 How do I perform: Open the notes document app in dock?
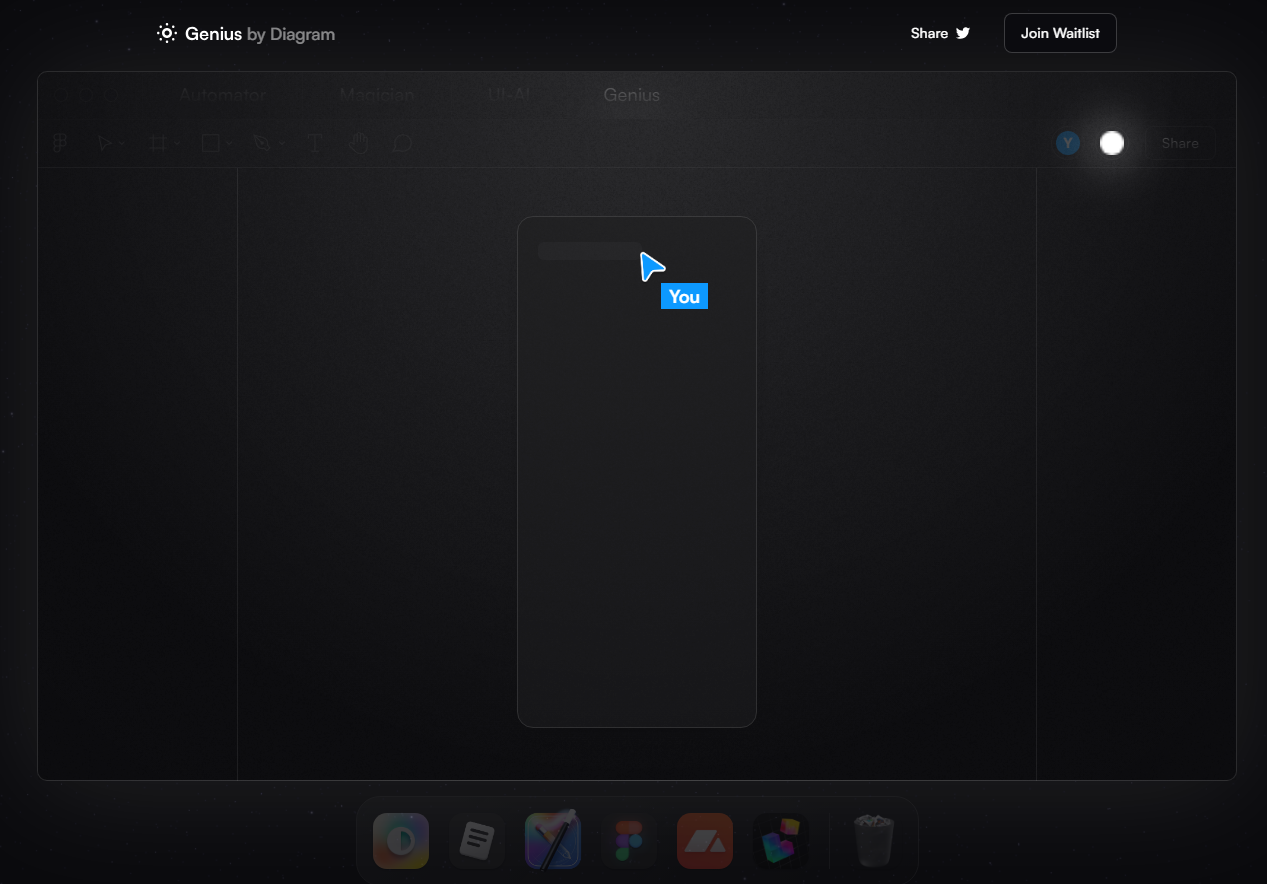click(x=477, y=840)
